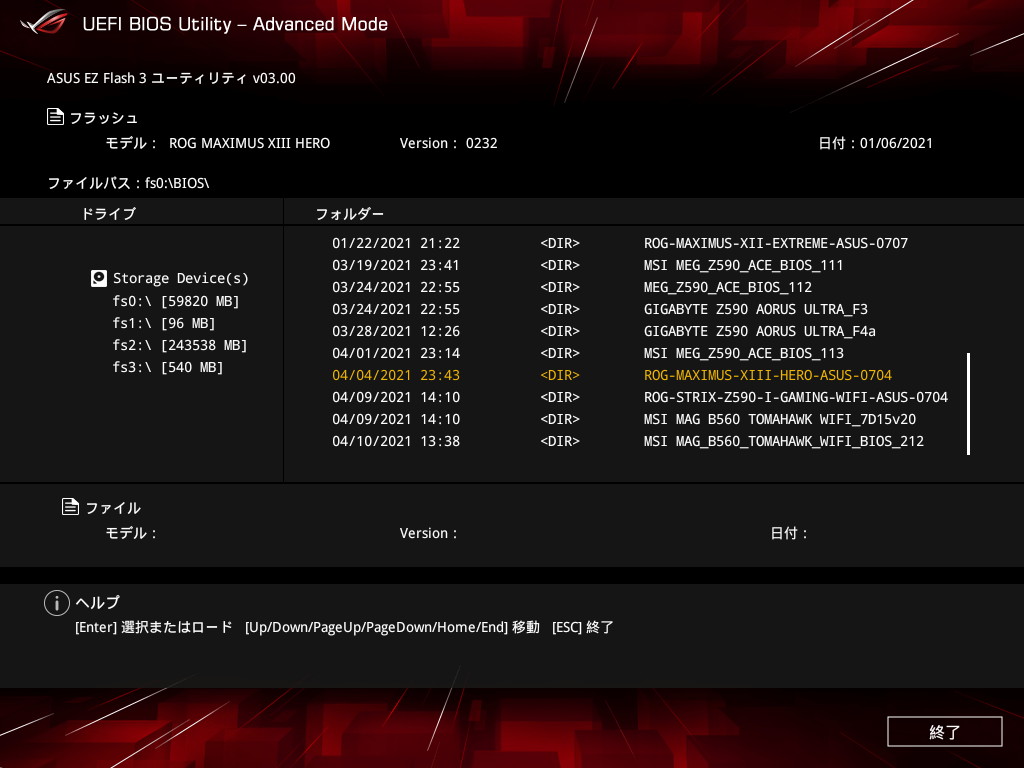Open folder GIGABYTE Z590 AORUS ULTRA_F4a
The width and height of the screenshot is (1024, 768).
tap(760, 332)
